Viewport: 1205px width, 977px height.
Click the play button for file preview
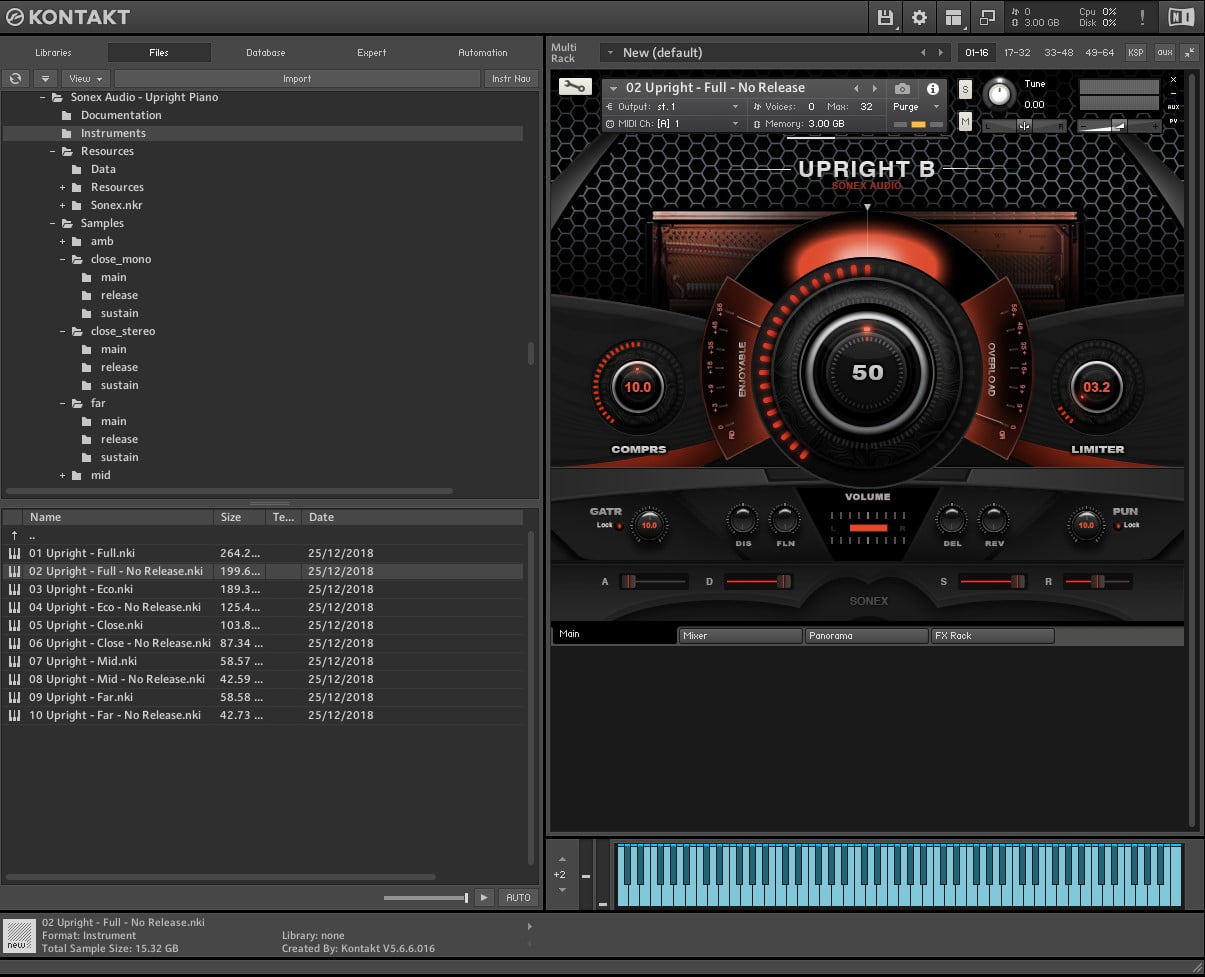click(x=484, y=897)
